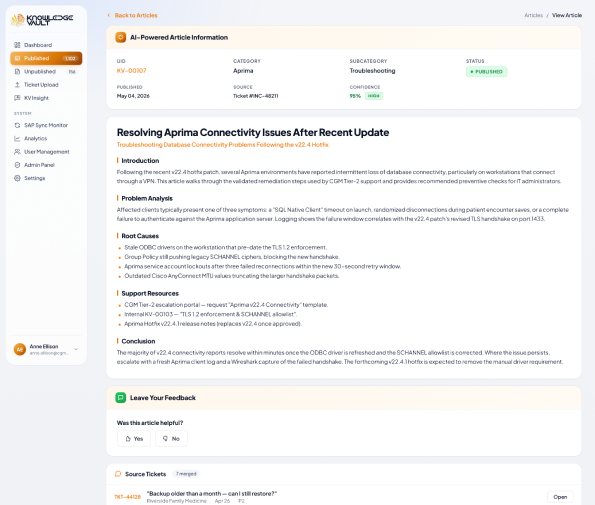
Task: Open KV Insight page
Action: tap(46, 98)
